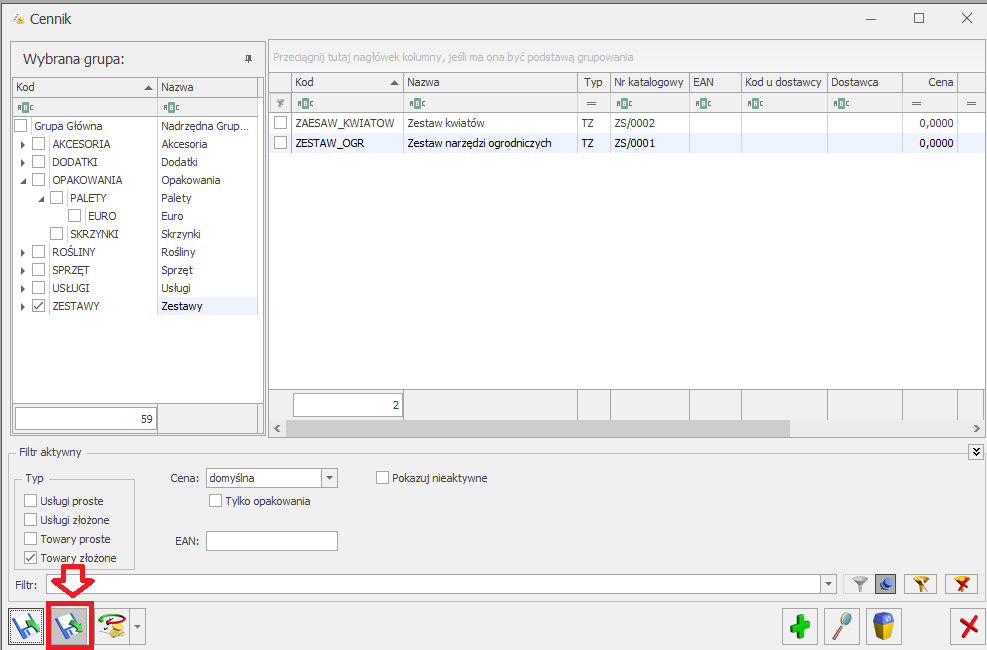The image size is (987, 650).
Task: Click the highlighted second save-arrow icon
Action: [71, 627]
